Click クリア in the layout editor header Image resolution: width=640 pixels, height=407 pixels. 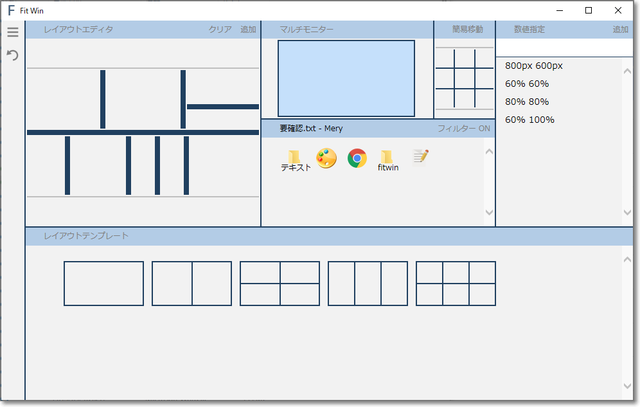[x=220, y=30]
